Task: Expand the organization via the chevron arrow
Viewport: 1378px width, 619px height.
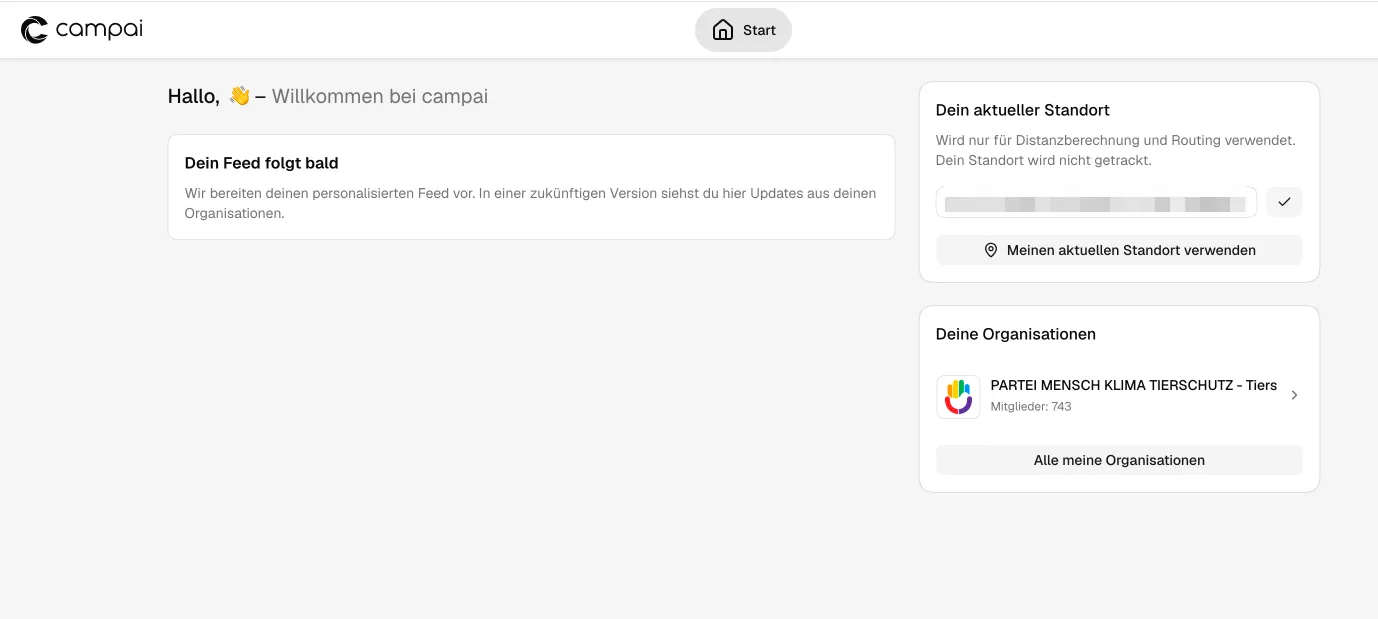Action: click(1294, 395)
